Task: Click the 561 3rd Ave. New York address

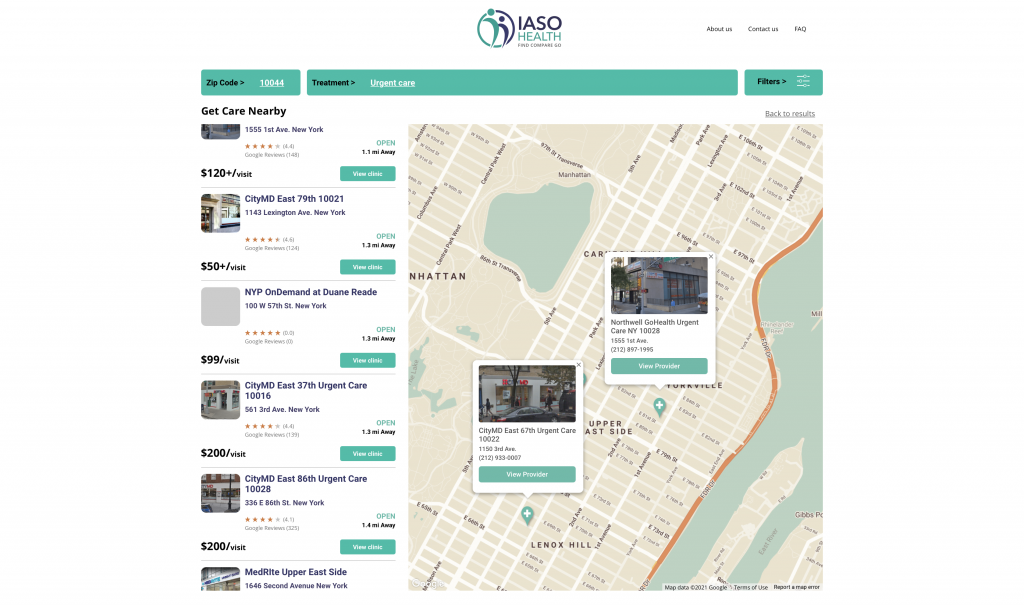Action: pyautogui.click(x=282, y=410)
